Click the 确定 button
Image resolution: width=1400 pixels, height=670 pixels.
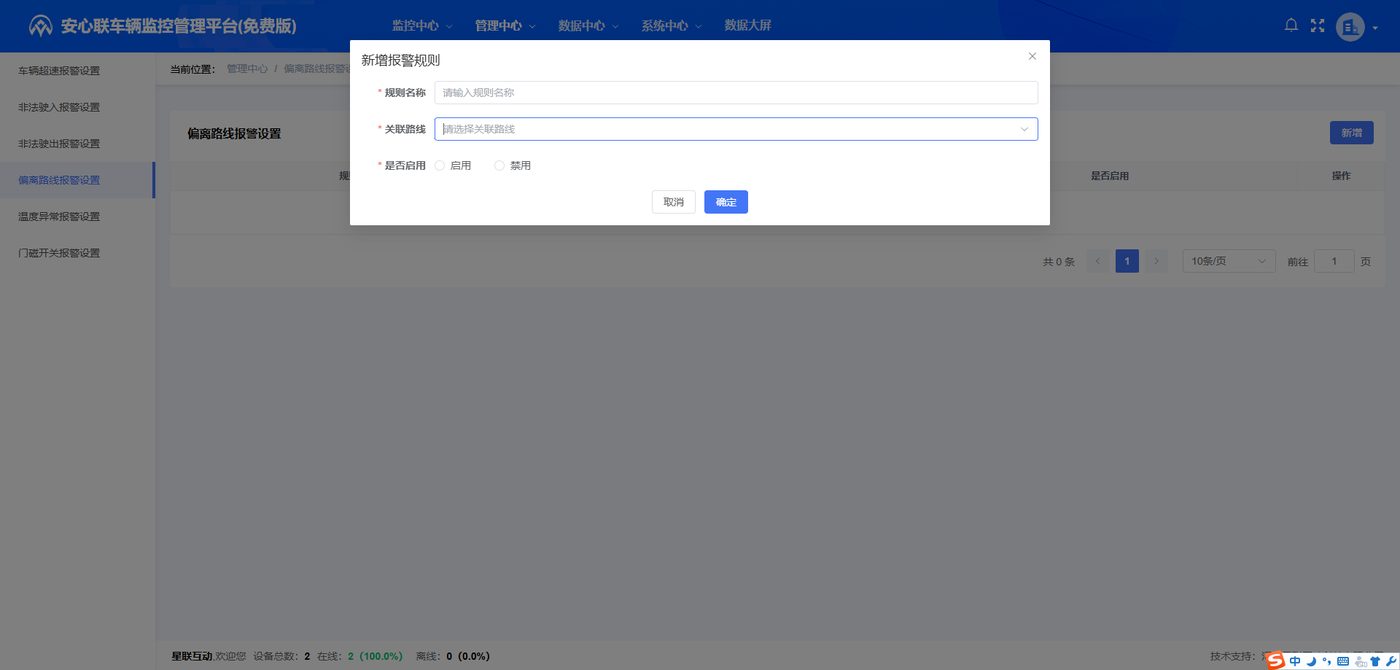point(726,202)
